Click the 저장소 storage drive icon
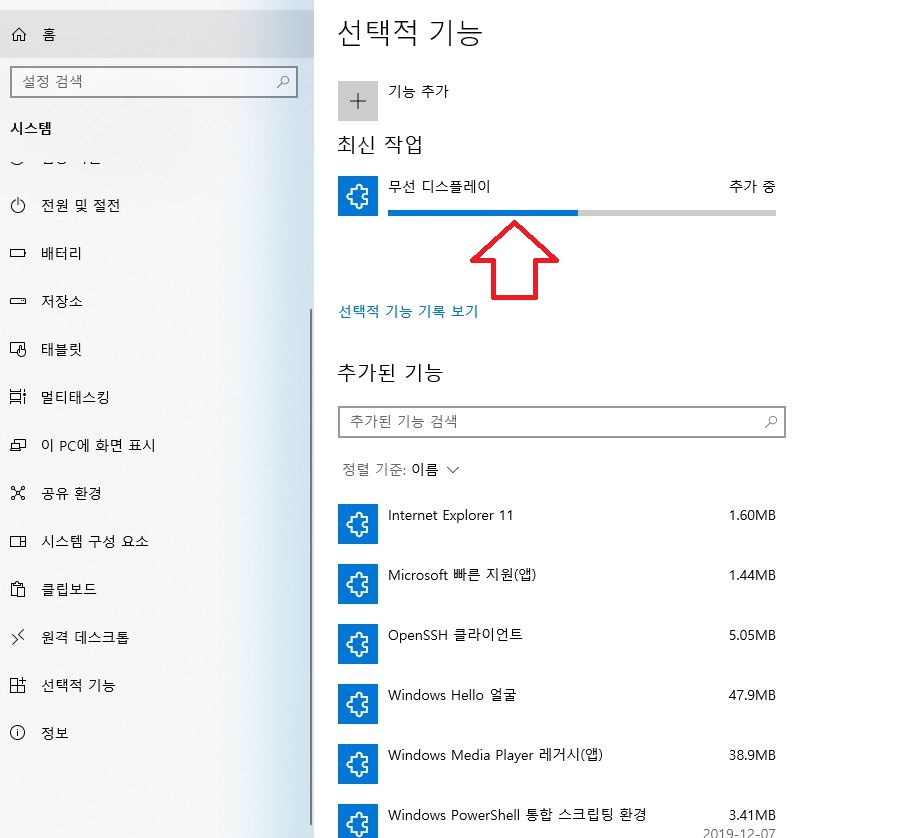 (x=20, y=301)
